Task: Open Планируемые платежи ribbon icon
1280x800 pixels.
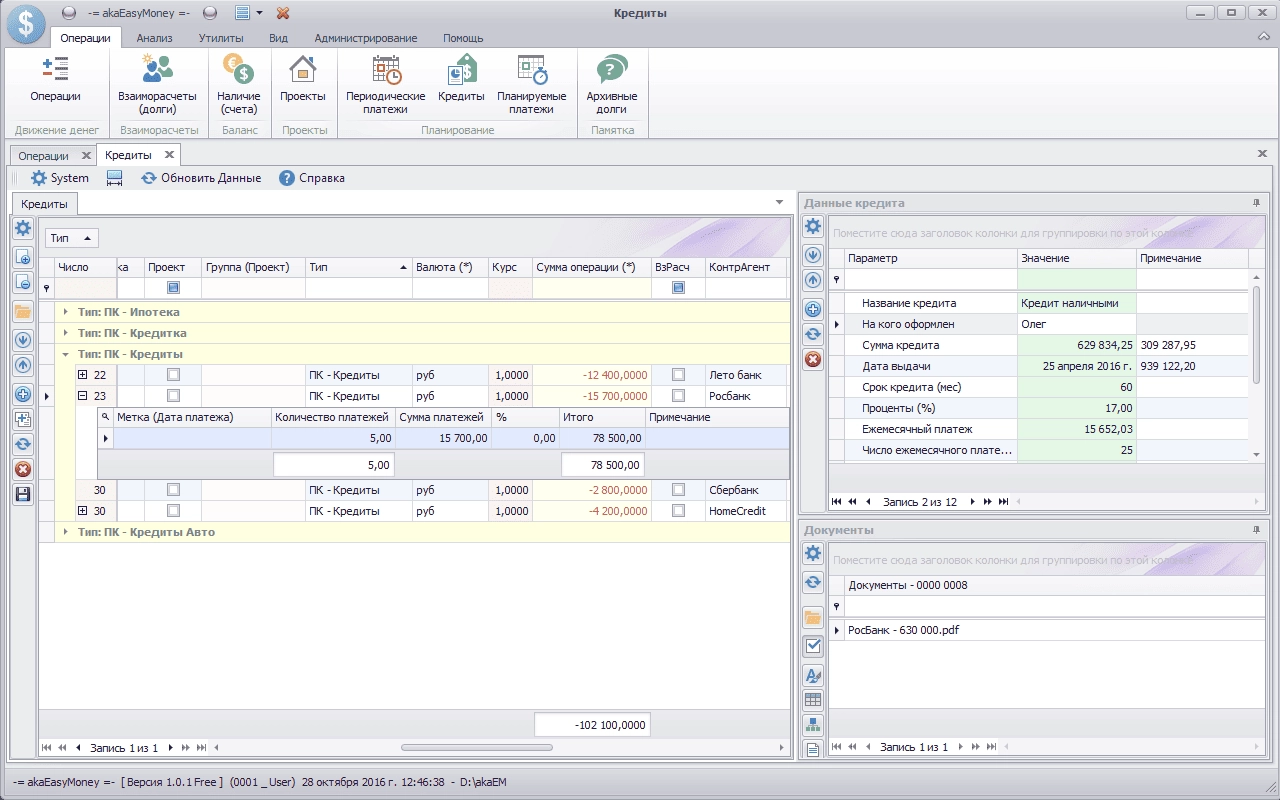Action: pyautogui.click(x=531, y=85)
